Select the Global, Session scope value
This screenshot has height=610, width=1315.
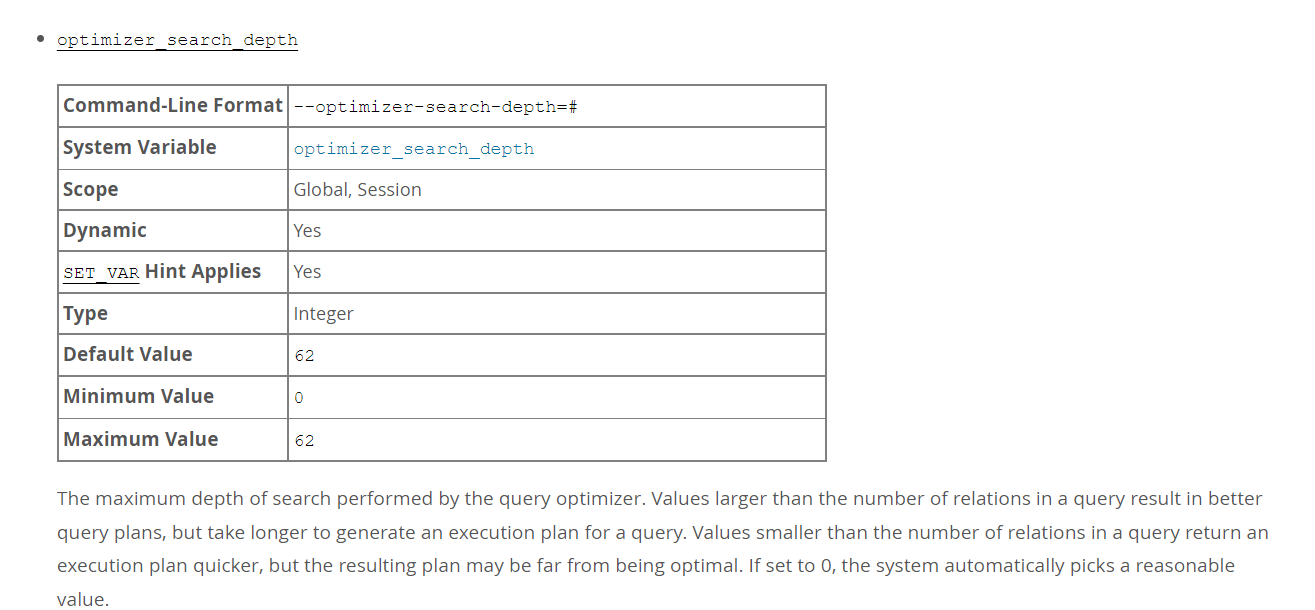[x=358, y=189]
